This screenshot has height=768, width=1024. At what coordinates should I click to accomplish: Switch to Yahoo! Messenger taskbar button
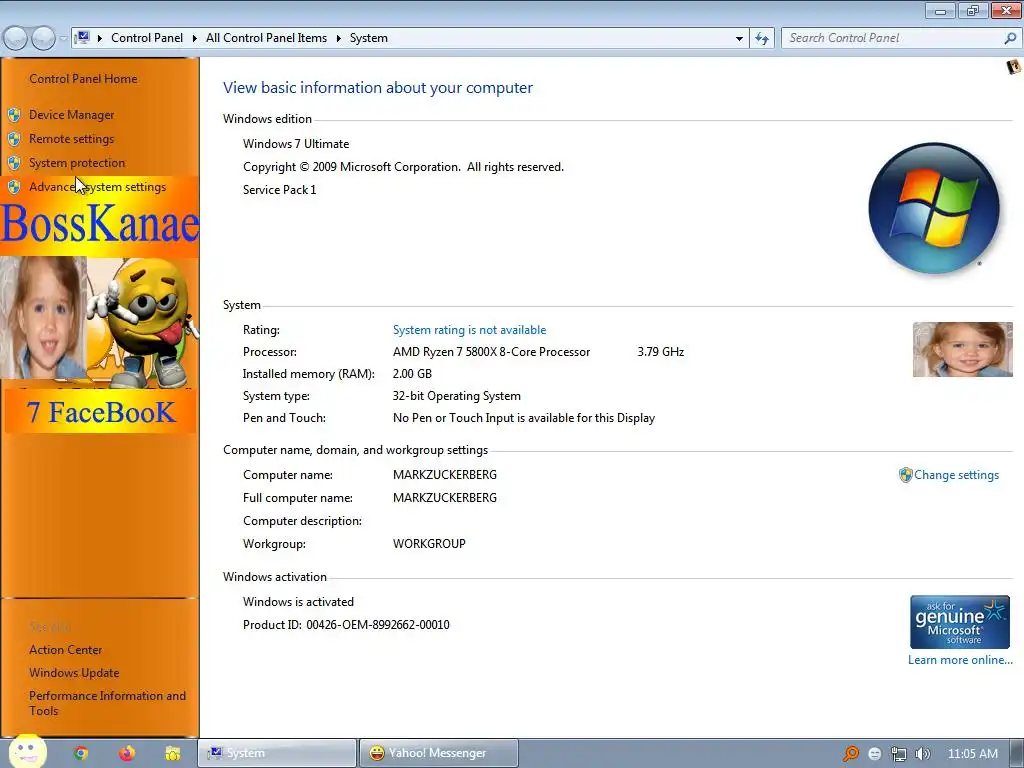pyautogui.click(x=438, y=753)
